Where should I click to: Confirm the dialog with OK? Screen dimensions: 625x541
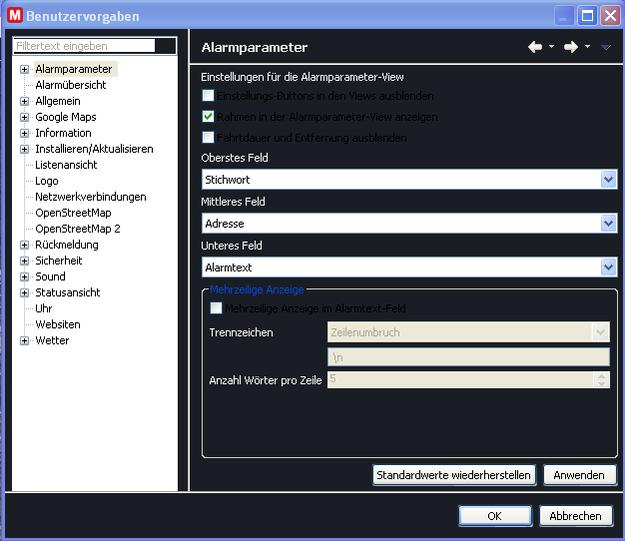click(494, 516)
